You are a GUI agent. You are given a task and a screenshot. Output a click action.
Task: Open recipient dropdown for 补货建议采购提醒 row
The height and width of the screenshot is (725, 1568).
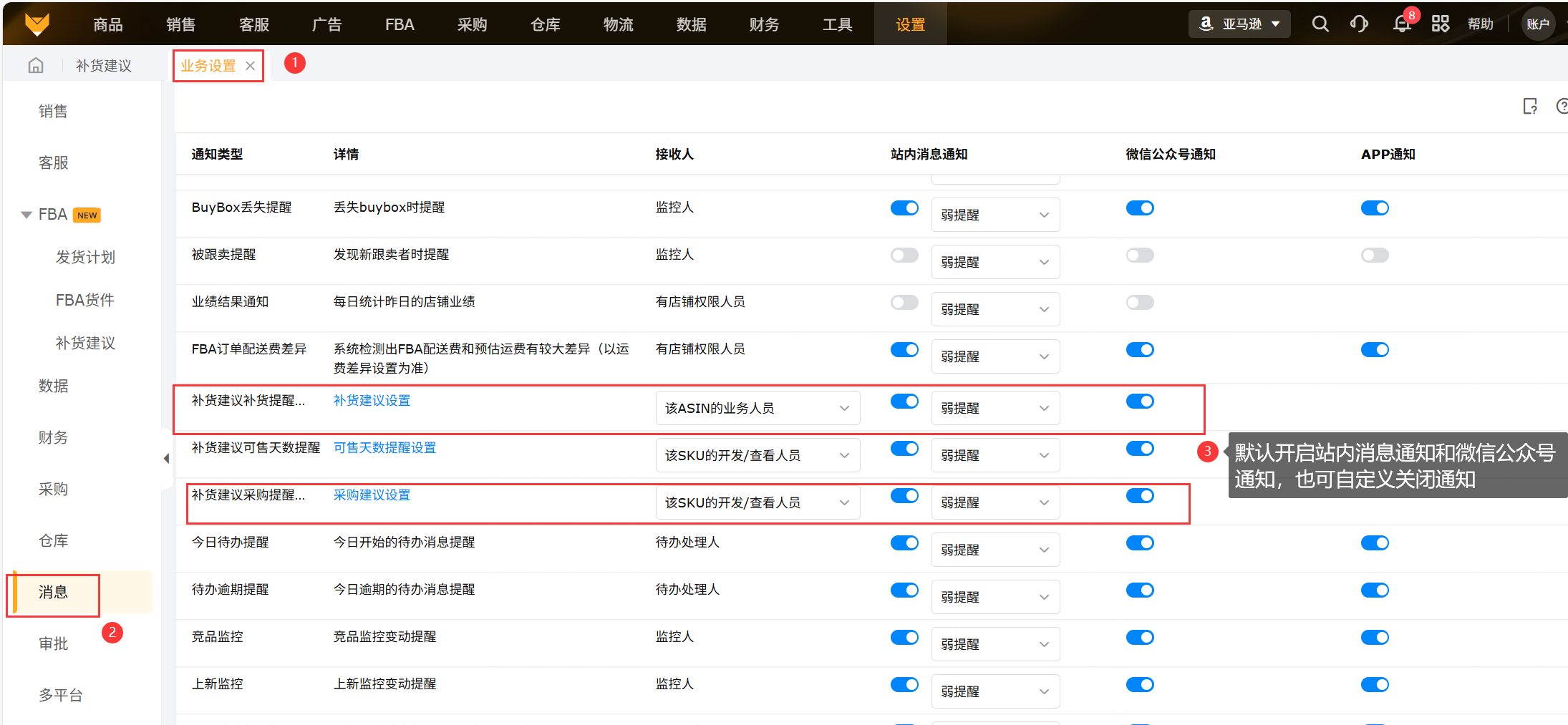758,502
